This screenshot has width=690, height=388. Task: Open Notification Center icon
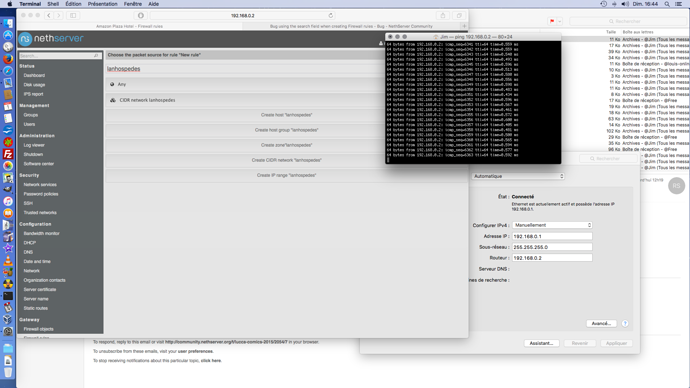point(679,4)
